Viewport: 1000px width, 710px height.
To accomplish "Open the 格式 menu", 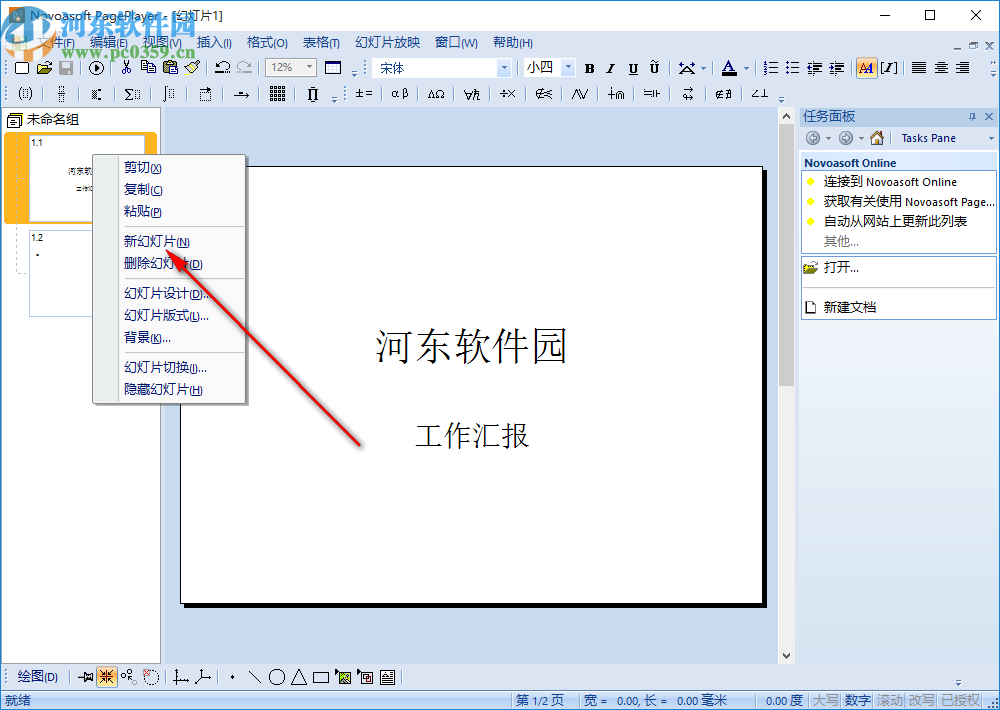I will [x=265, y=42].
